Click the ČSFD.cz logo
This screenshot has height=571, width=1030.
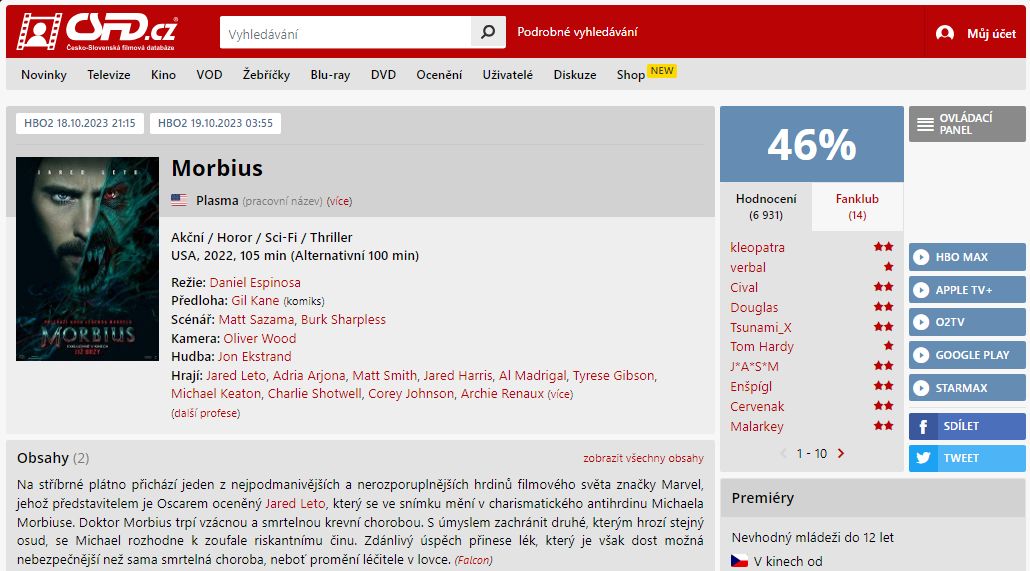coord(97,32)
